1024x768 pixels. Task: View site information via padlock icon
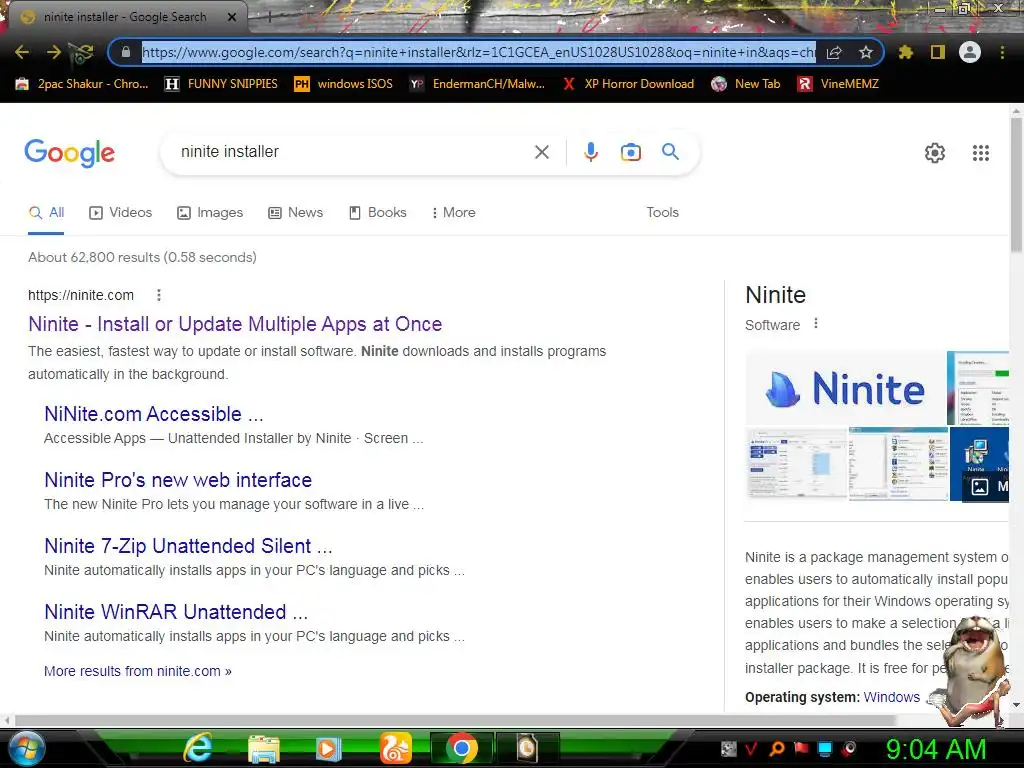(x=126, y=52)
